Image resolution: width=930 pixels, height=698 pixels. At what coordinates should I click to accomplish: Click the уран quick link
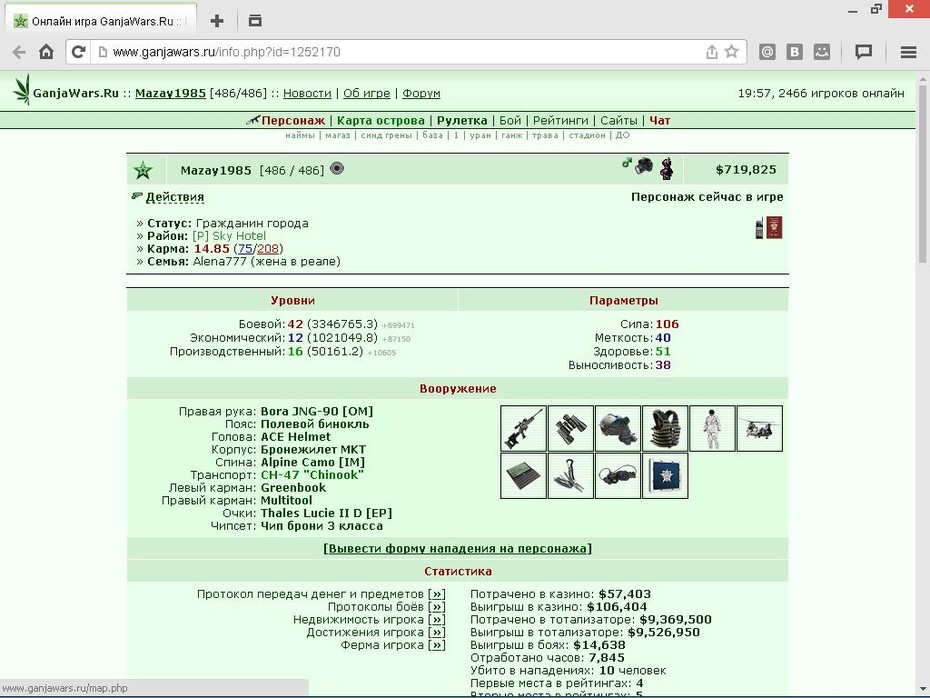coord(480,135)
